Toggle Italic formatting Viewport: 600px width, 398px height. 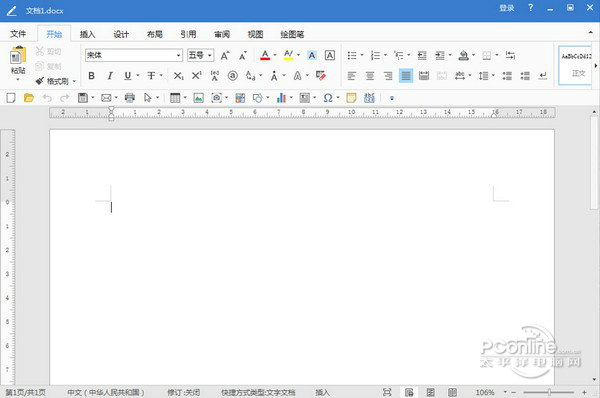point(110,76)
